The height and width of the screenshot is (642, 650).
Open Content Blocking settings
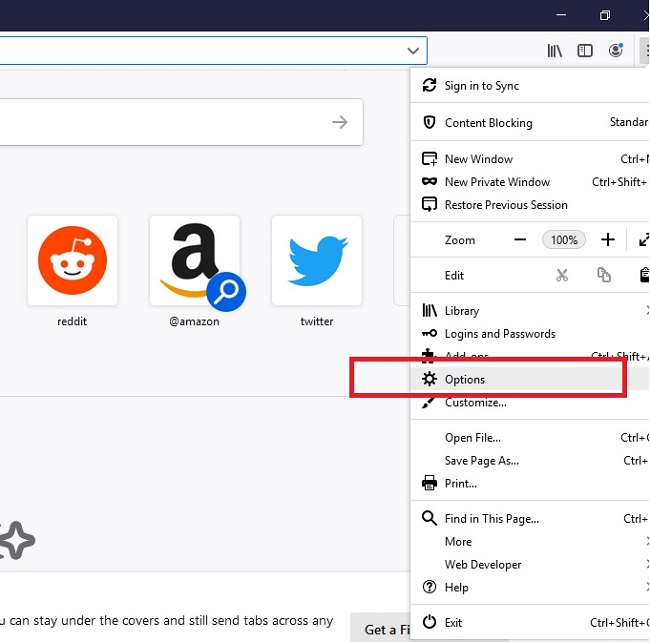pos(488,123)
